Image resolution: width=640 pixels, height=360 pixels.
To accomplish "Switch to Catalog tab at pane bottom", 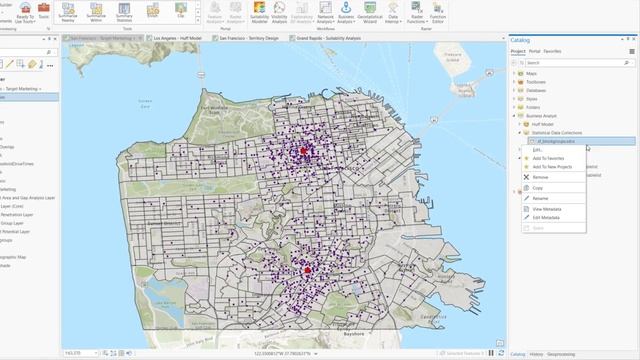I will pyautogui.click(x=518, y=354).
